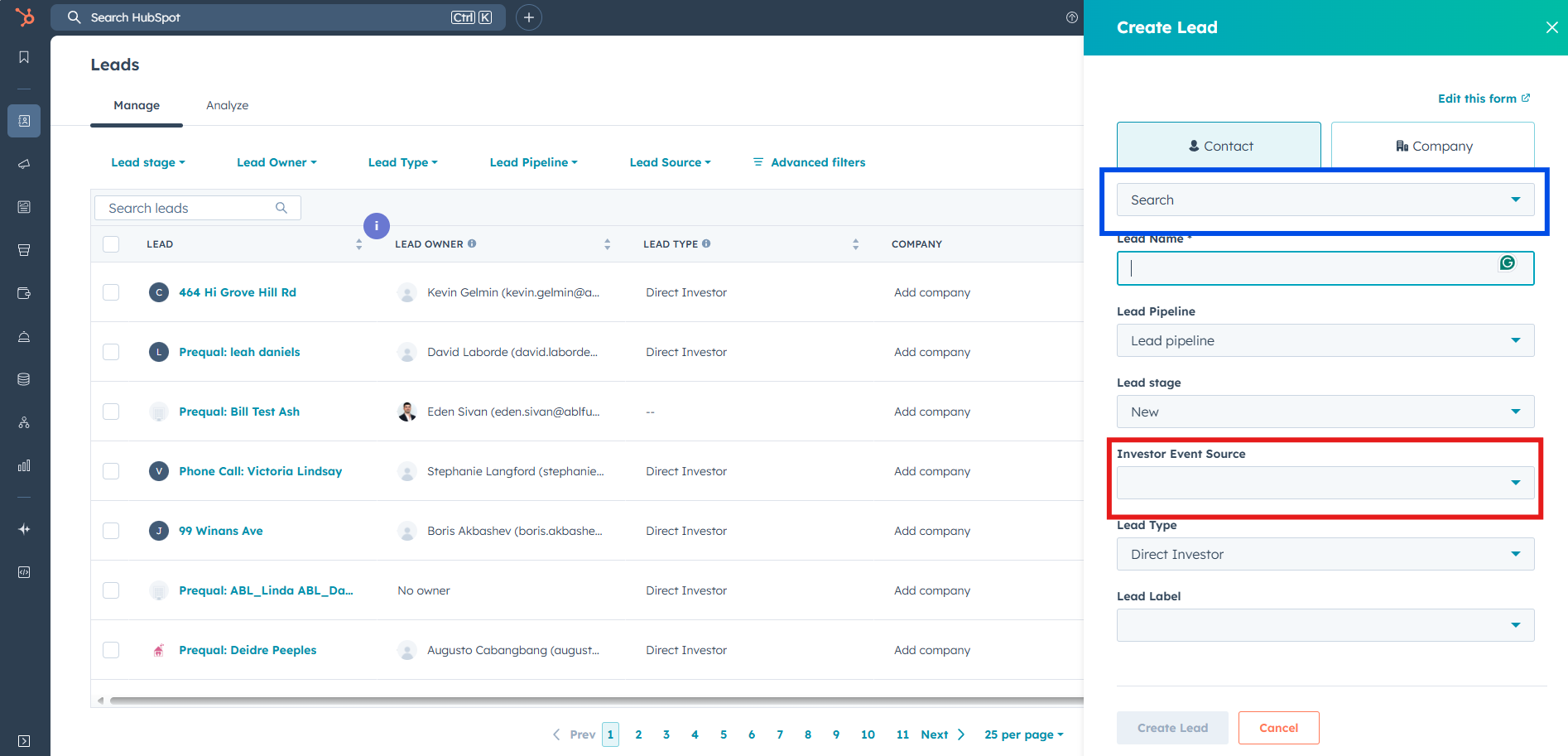Viewport: 1568px width, 756px height.
Task: Check the box for 464 Hi Grove Hill Rd
Action: 111,292
